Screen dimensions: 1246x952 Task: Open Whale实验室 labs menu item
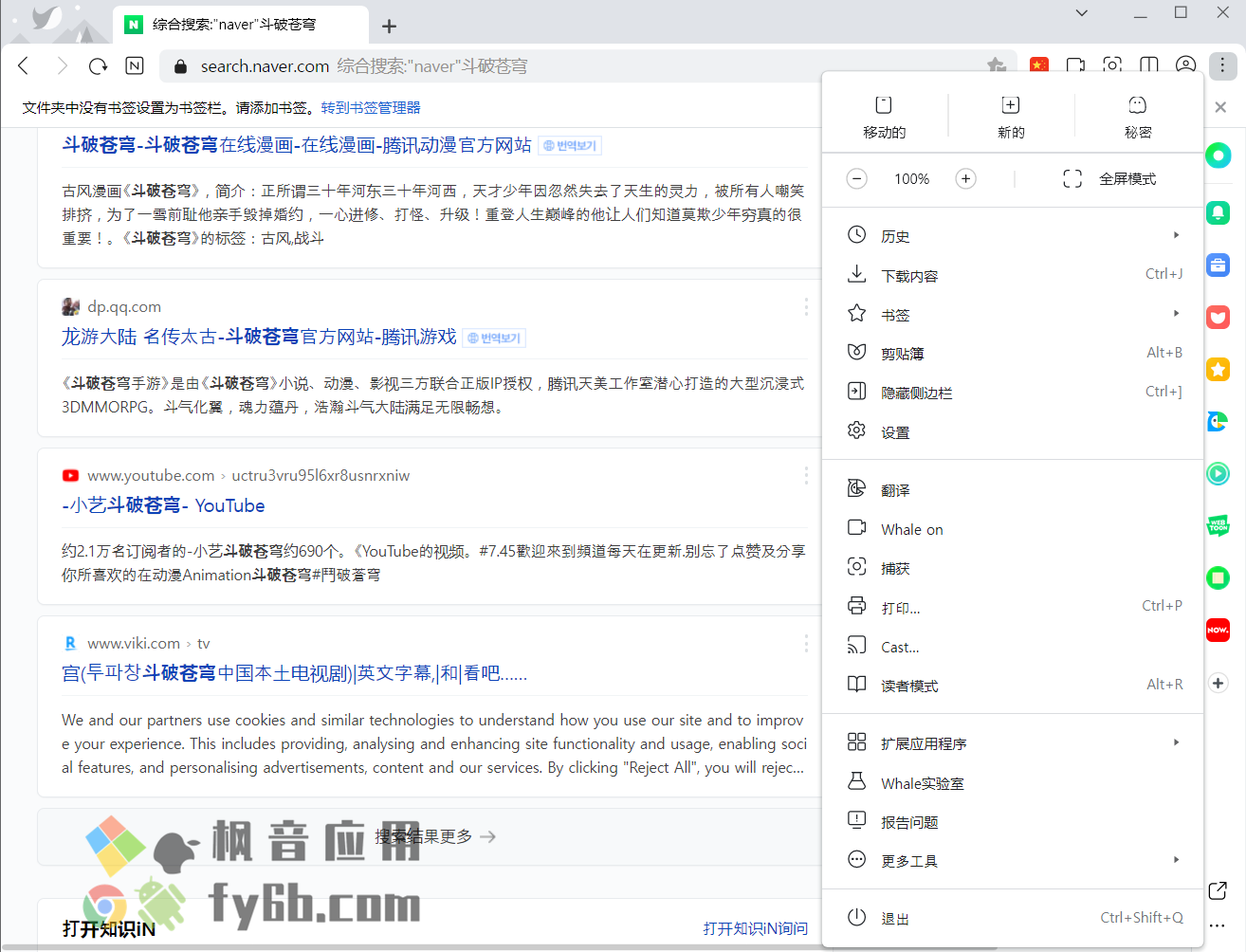(x=1013, y=783)
